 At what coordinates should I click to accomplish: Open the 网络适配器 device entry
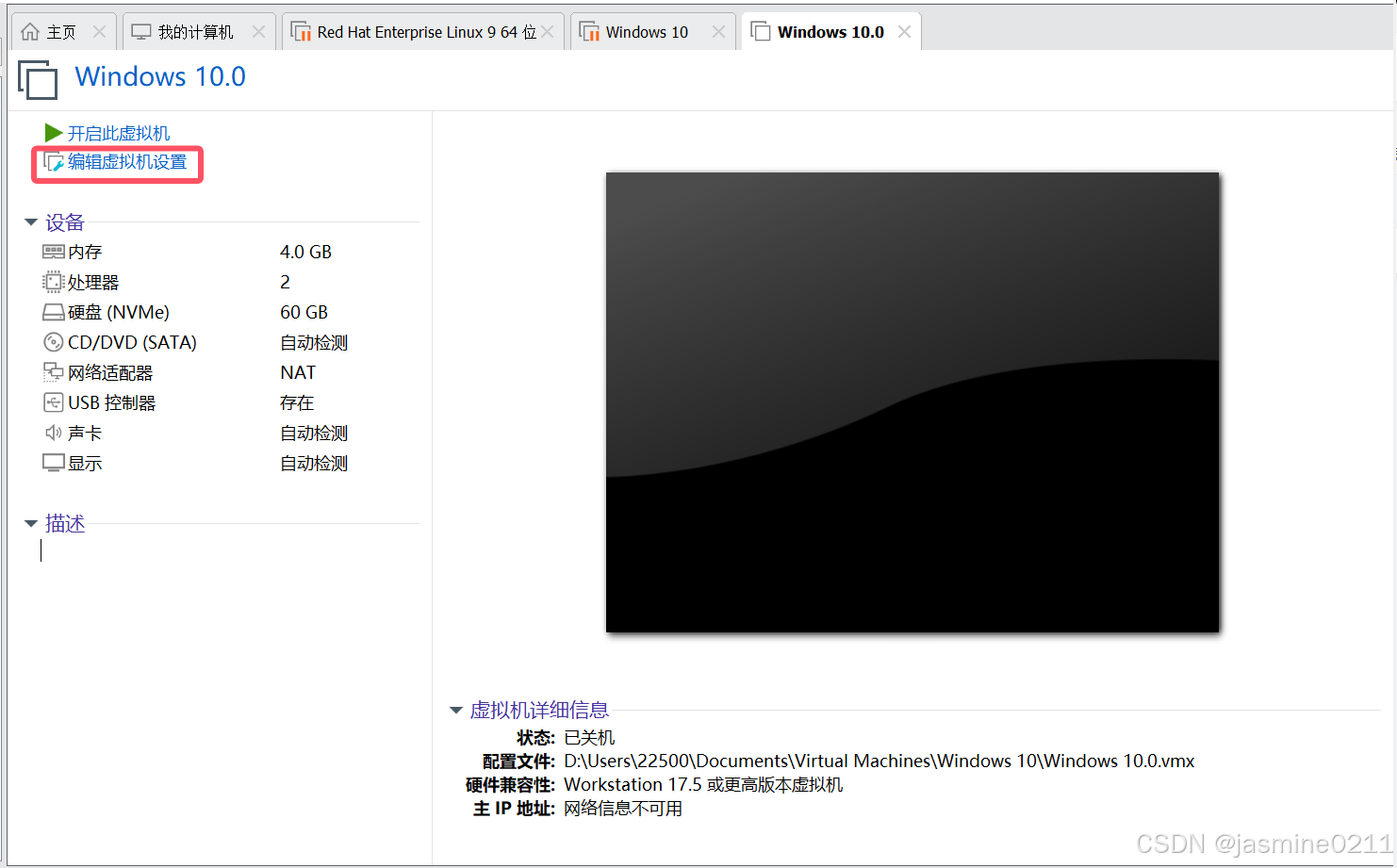point(110,372)
